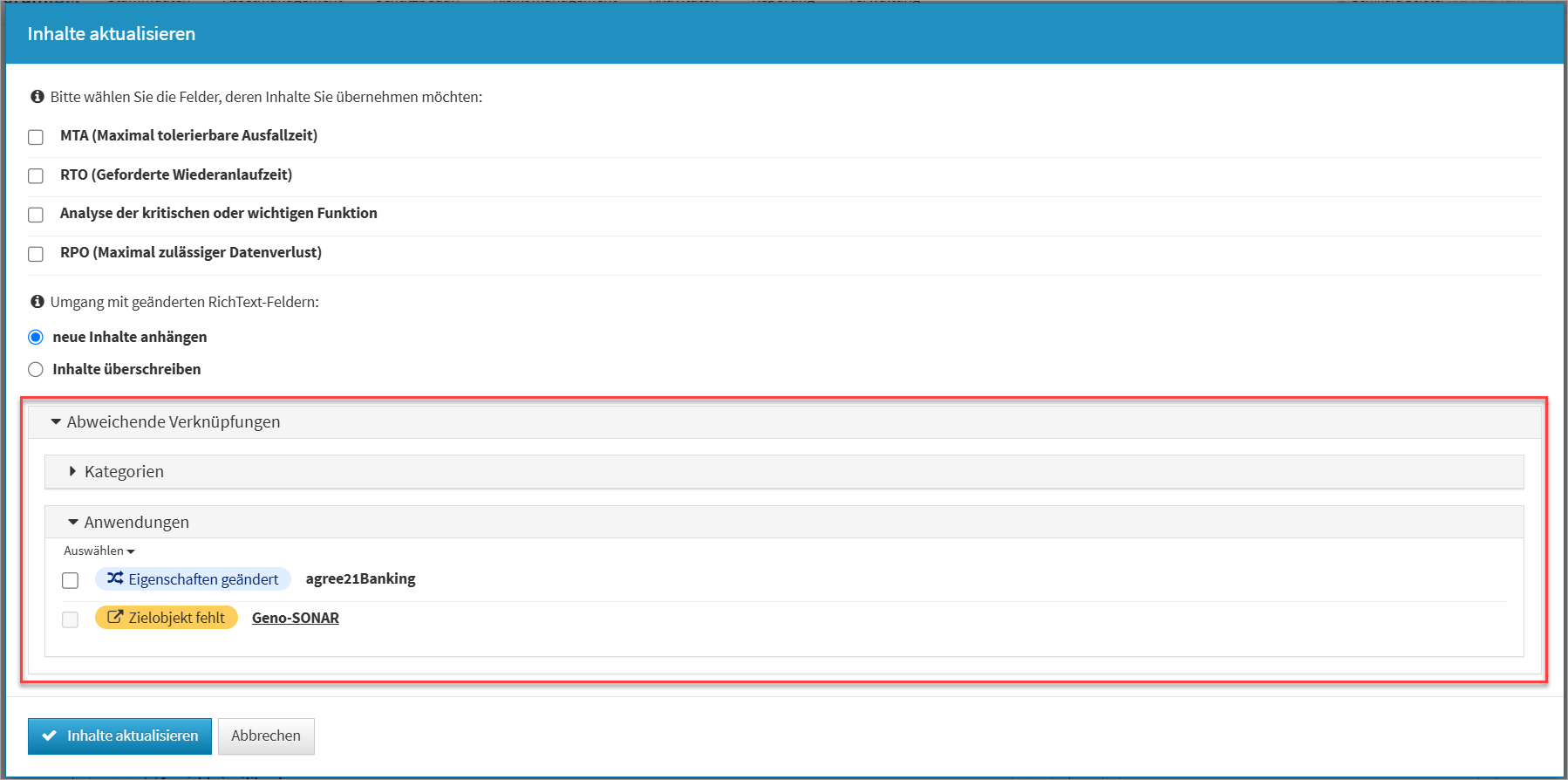Click the info icon beside 'Bitte wählen Sie'

(x=37, y=97)
